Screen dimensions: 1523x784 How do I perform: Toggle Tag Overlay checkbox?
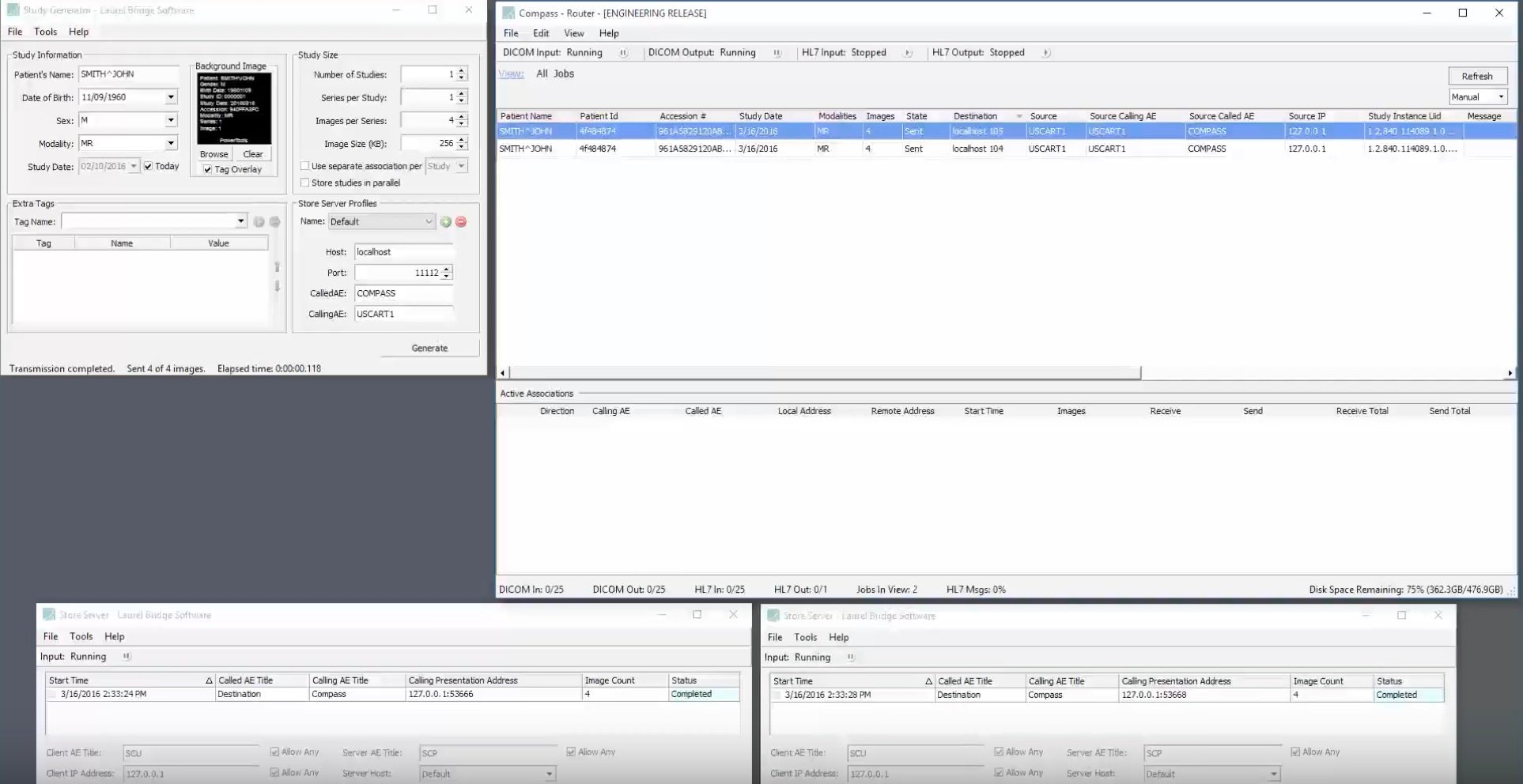click(207, 169)
